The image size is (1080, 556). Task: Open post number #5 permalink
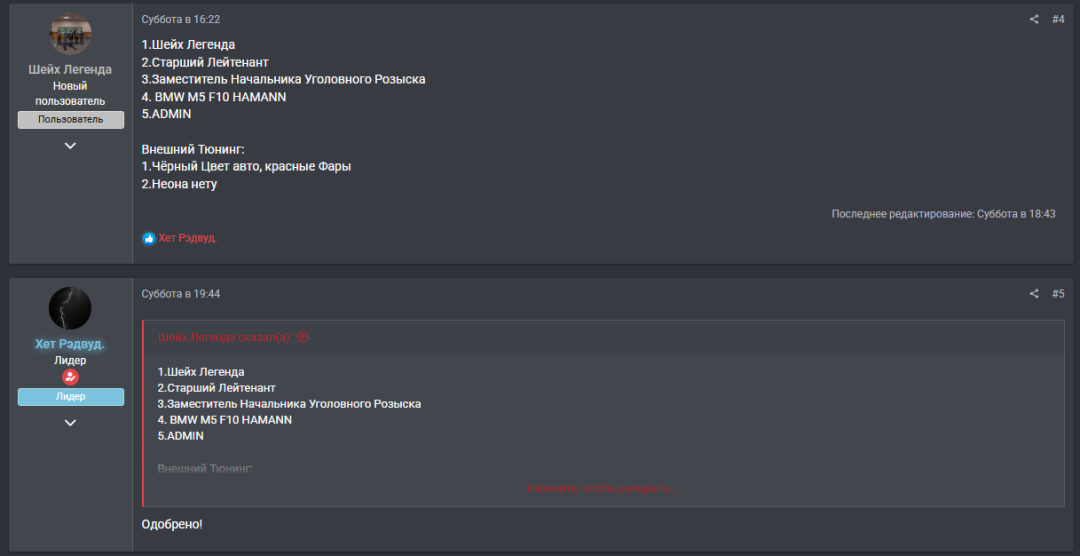pyautogui.click(x=1058, y=294)
